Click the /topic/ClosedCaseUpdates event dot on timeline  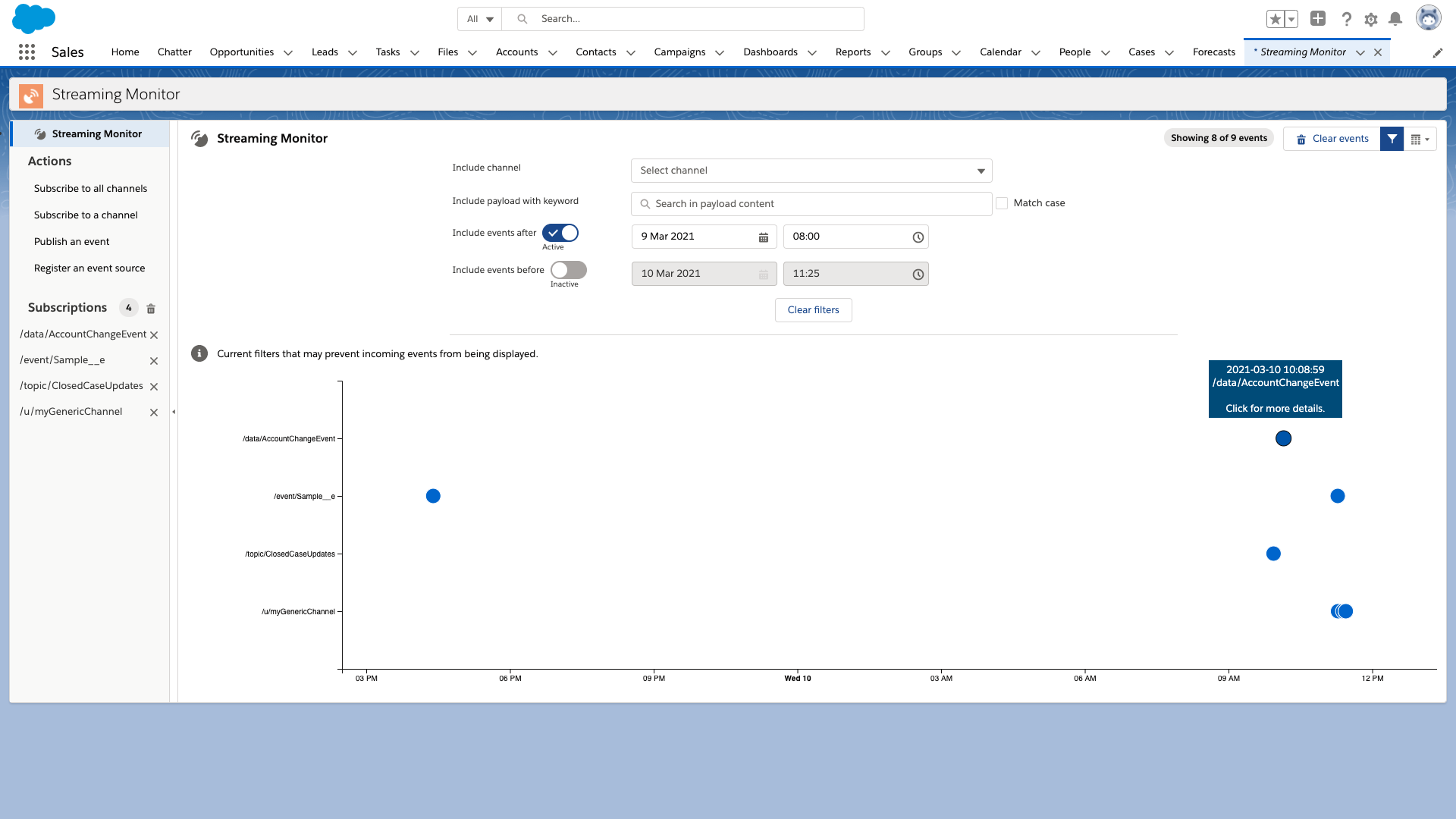[1273, 554]
